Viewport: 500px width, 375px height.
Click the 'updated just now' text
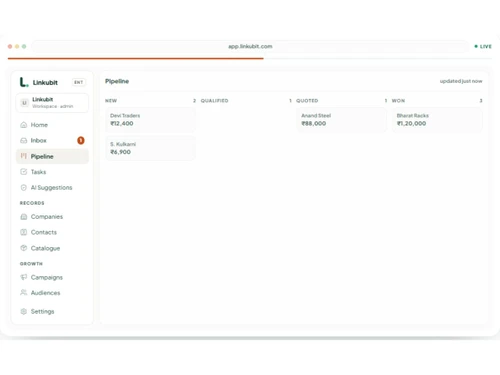coord(461,81)
